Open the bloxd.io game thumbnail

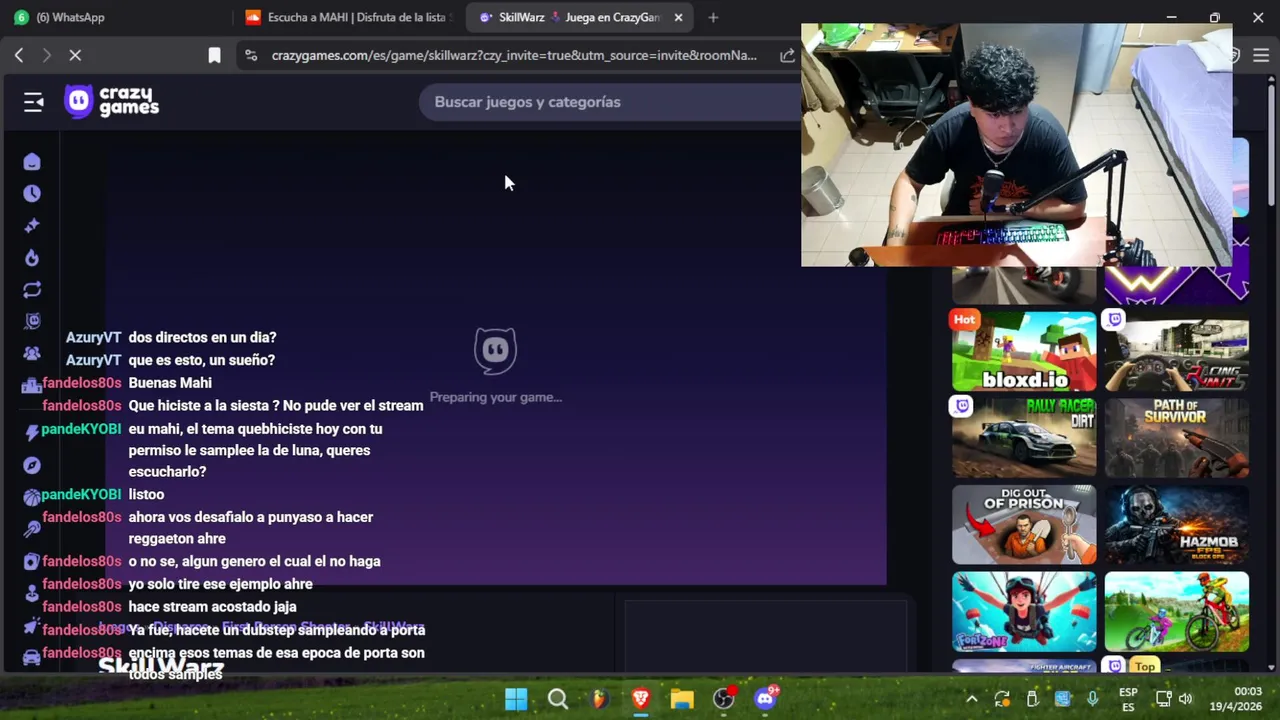(x=1024, y=351)
